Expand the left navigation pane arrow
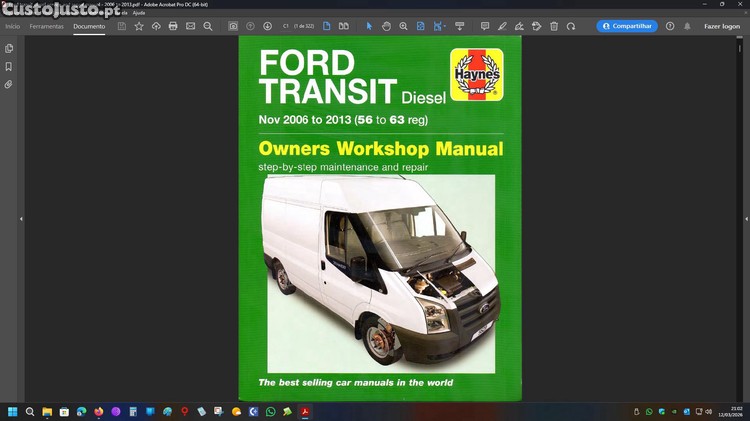 point(21,219)
